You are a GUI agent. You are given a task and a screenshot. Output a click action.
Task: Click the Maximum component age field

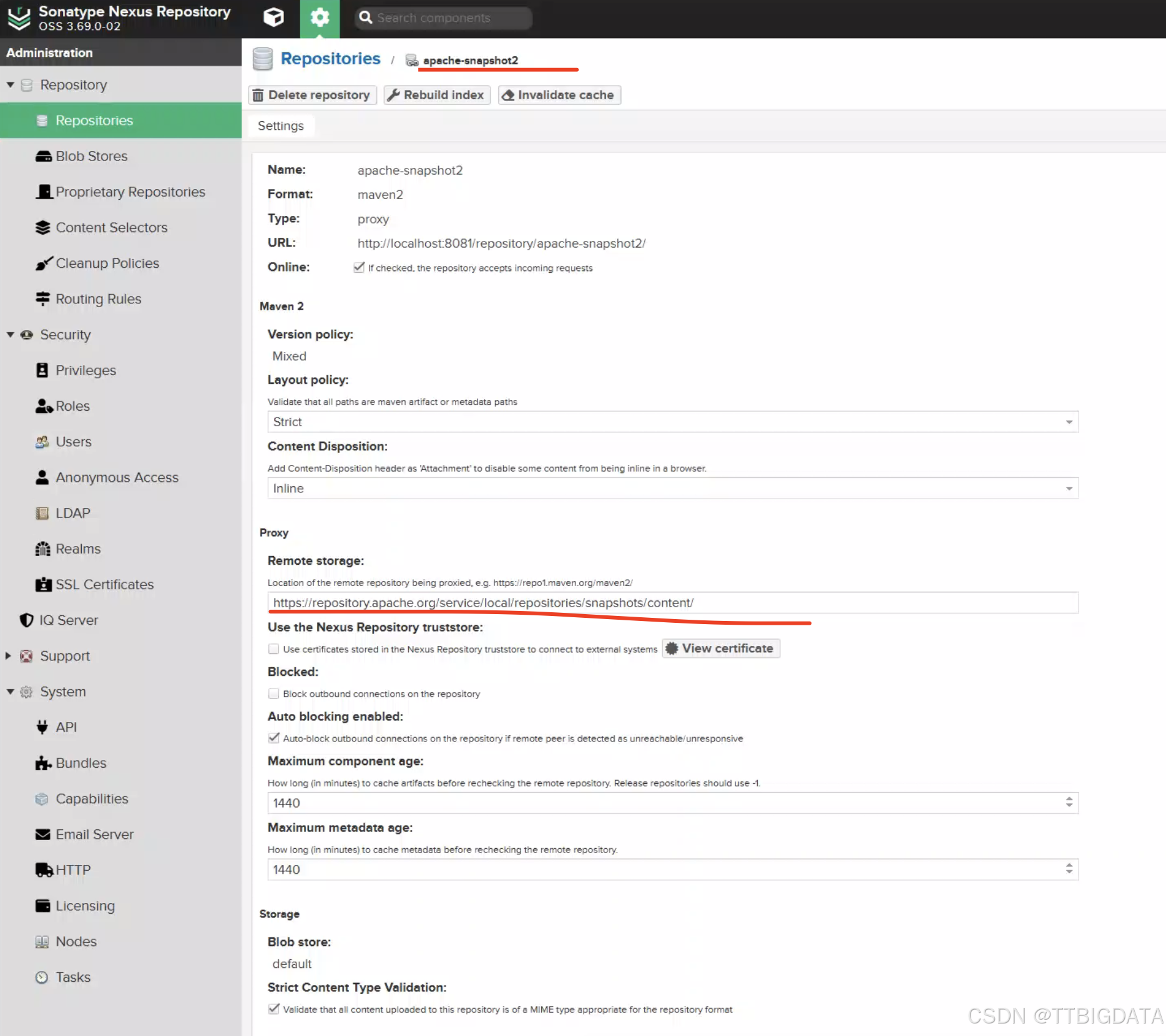point(673,803)
